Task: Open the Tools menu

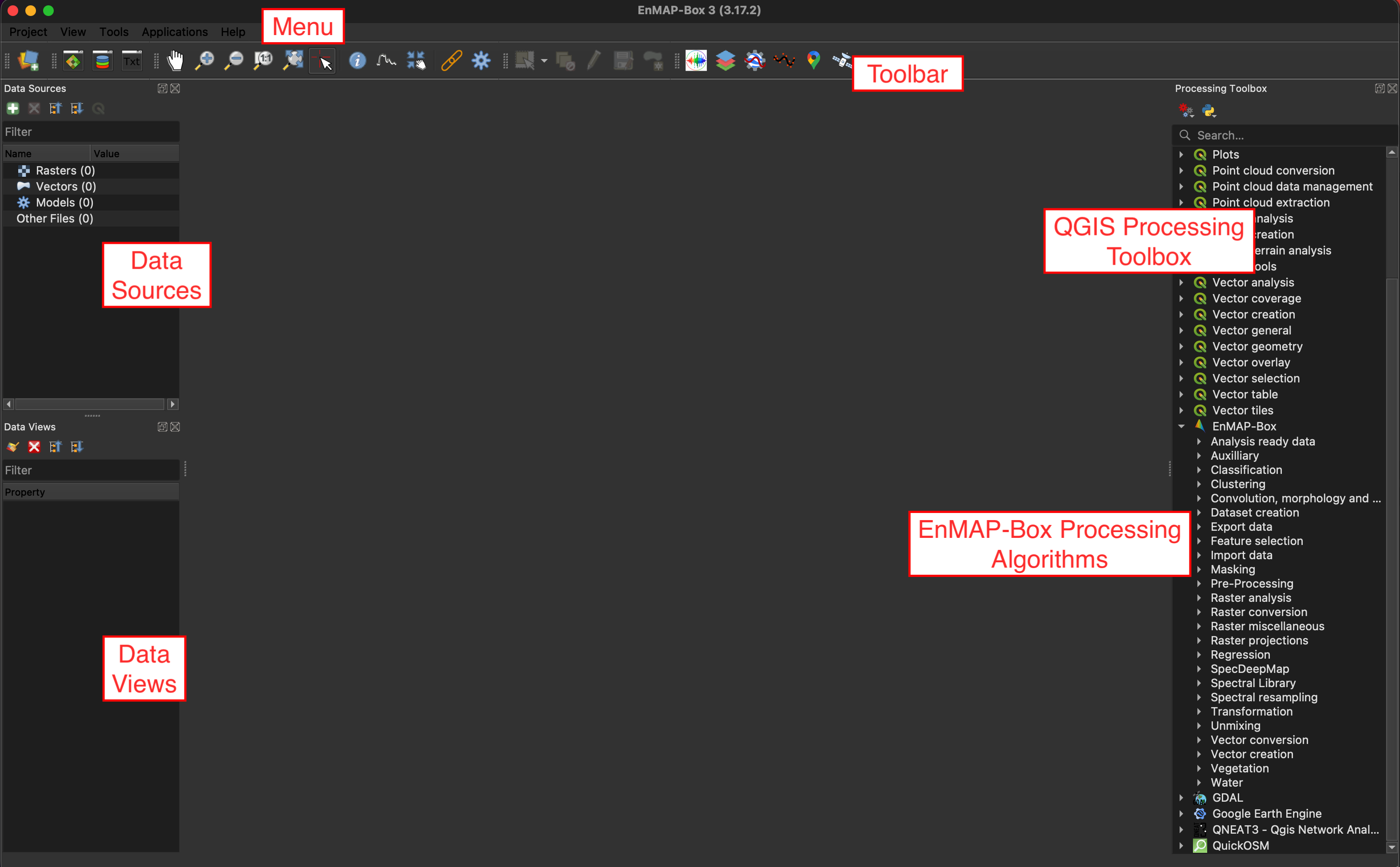Action: coord(114,32)
